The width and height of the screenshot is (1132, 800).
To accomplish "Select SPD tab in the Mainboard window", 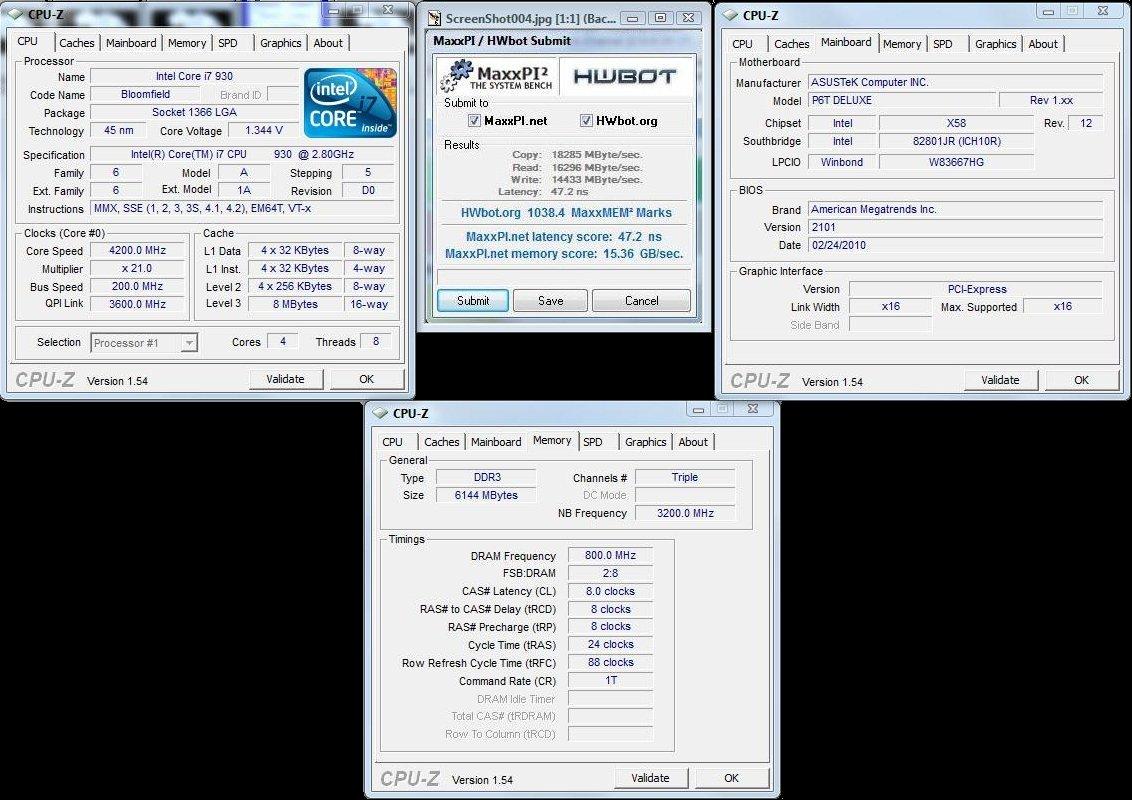I will (943, 44).
